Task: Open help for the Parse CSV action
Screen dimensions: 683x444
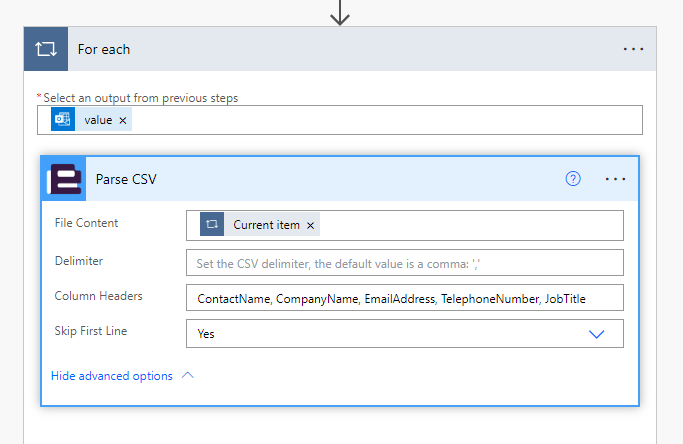Action: click(573, 179)
